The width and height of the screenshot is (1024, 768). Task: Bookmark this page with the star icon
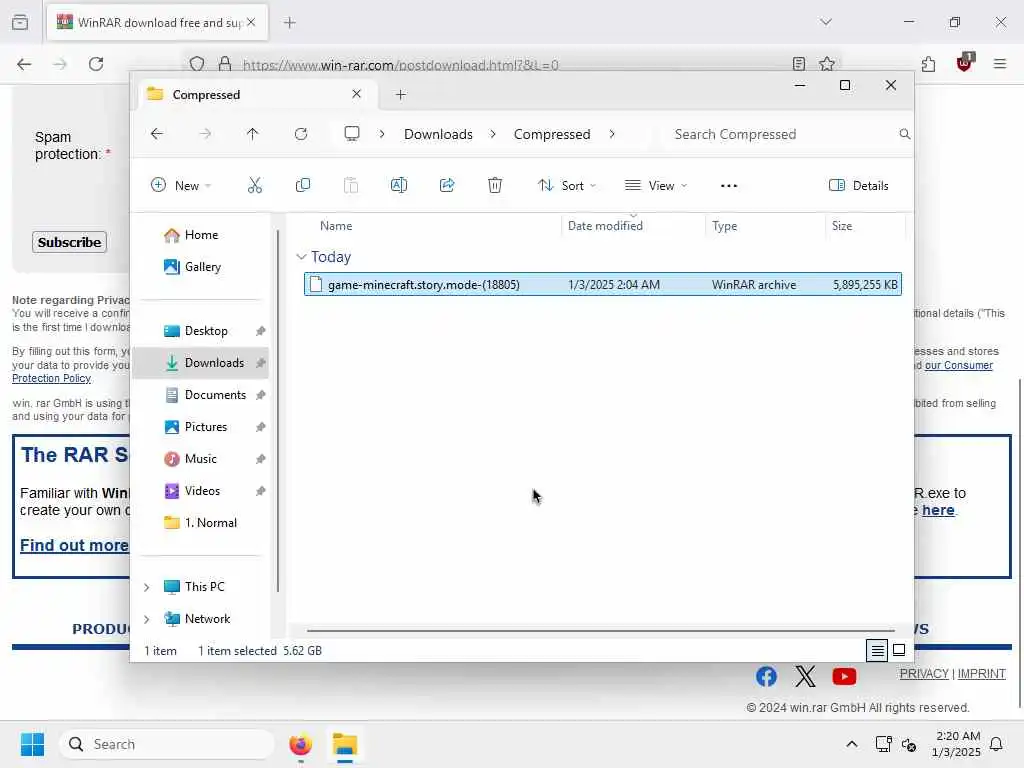coord(827,64)
